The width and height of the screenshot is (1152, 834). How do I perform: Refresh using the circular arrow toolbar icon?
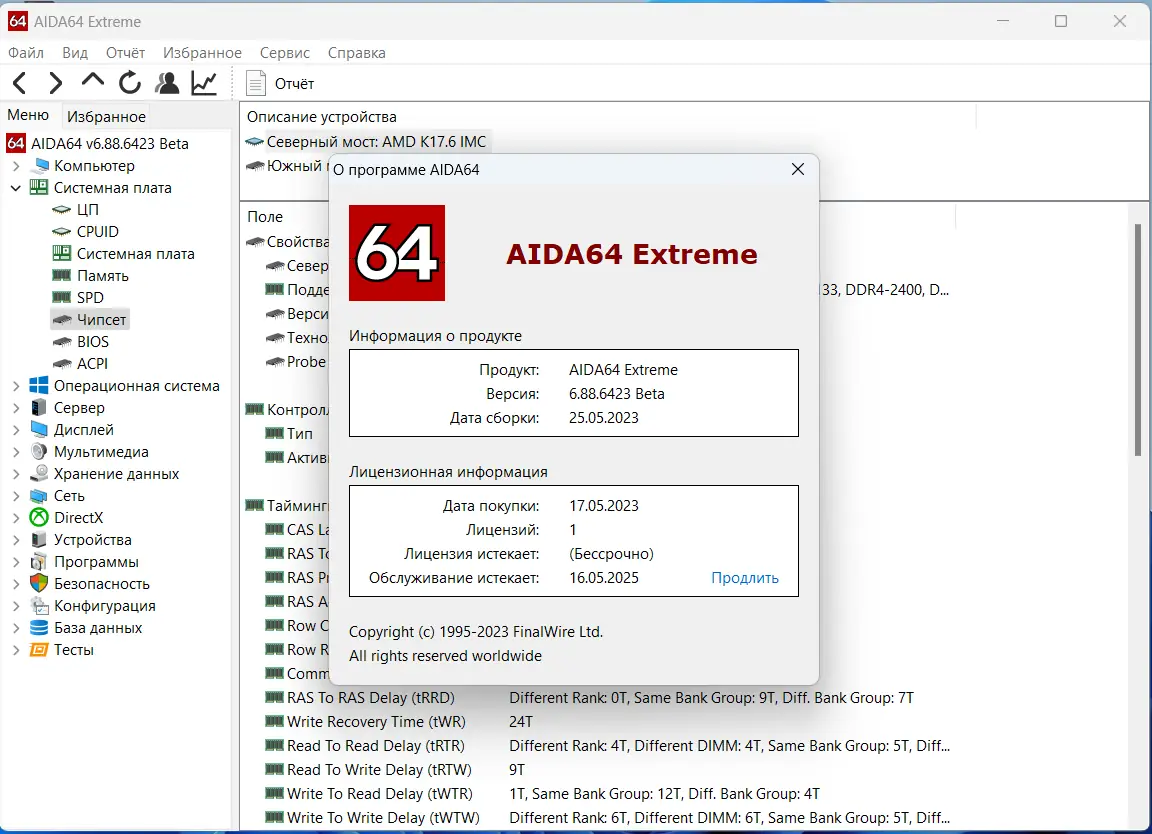(x=130, y=83)
